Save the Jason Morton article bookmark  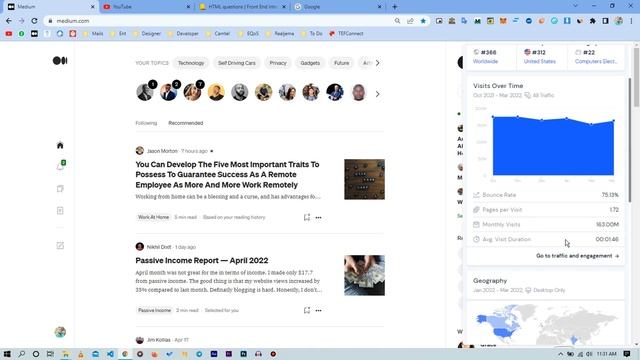tap(307, 218)
